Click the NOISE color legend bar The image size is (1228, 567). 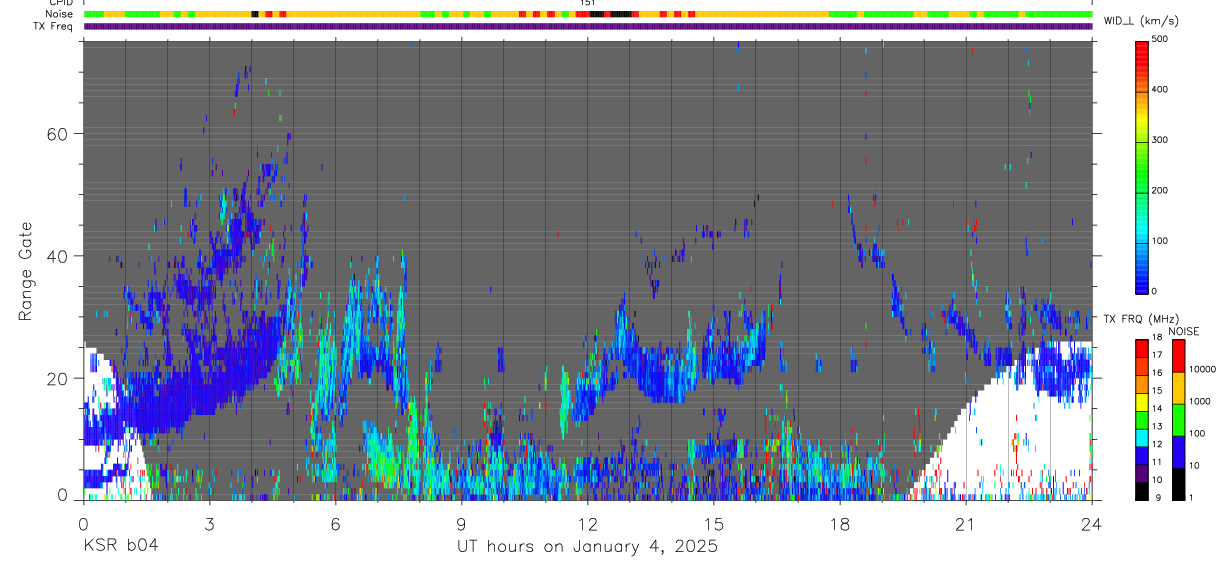coord(1178,419)
